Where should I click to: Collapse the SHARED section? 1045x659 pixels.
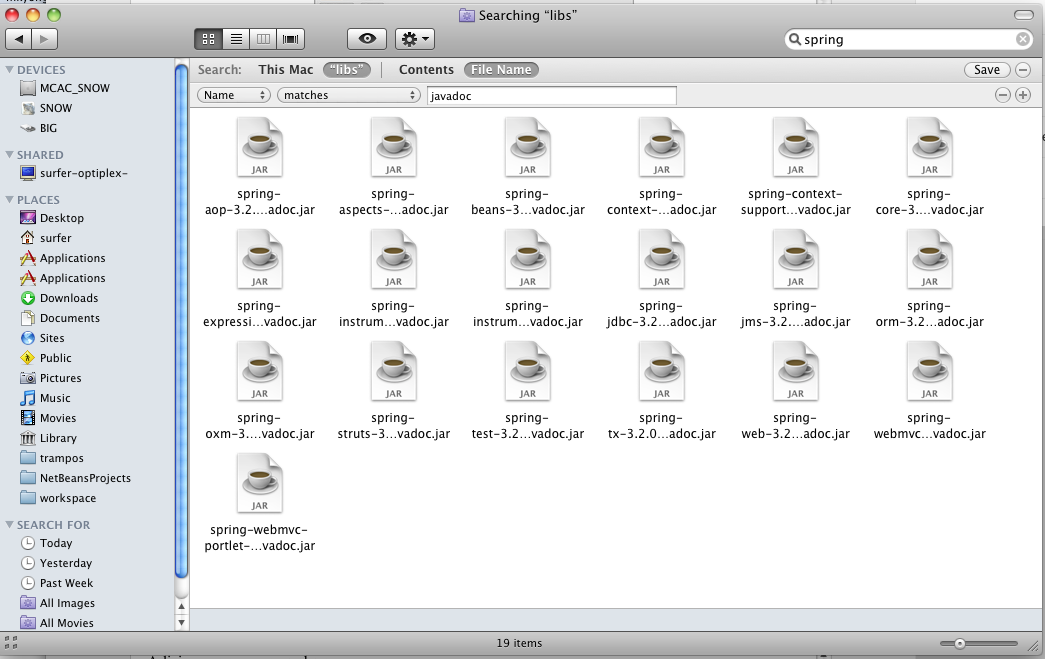[x=9, y=155]
